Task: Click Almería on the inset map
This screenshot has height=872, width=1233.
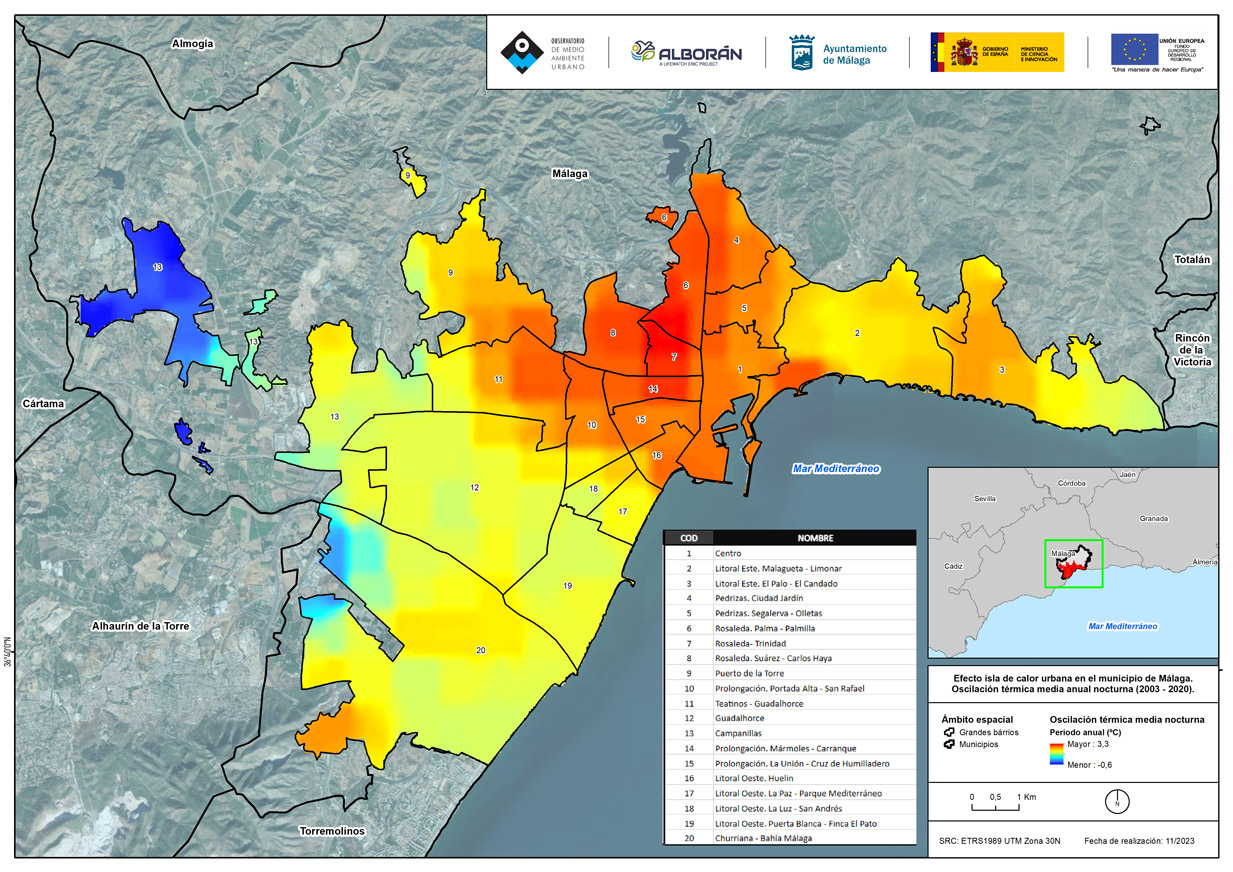Action: (x=1205, y=562)
